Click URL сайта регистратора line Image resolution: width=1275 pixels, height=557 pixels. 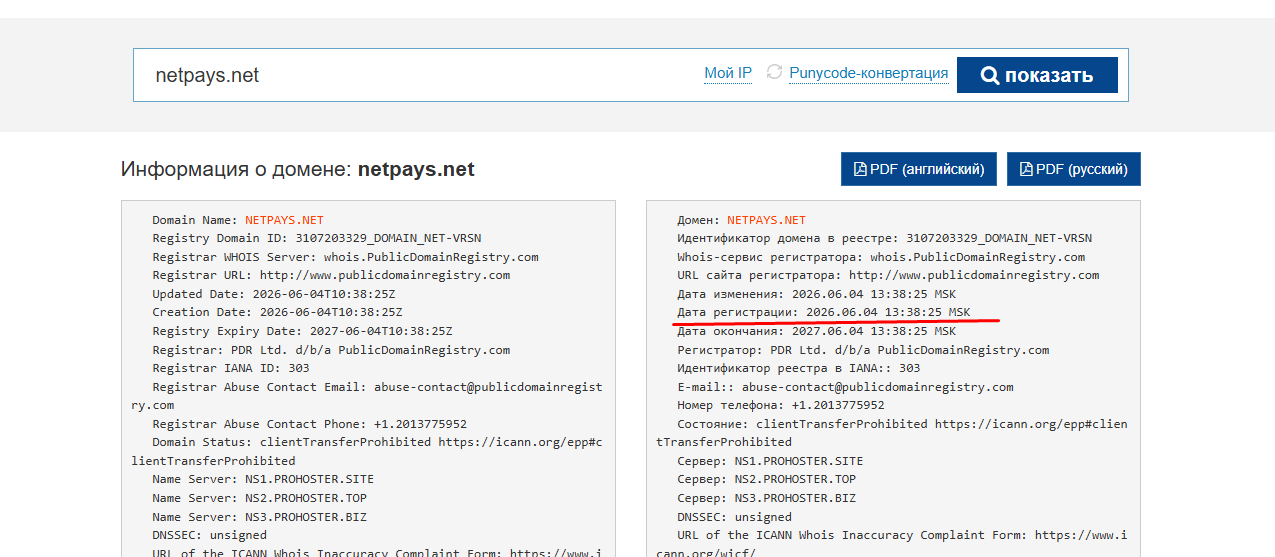(888, 275)
